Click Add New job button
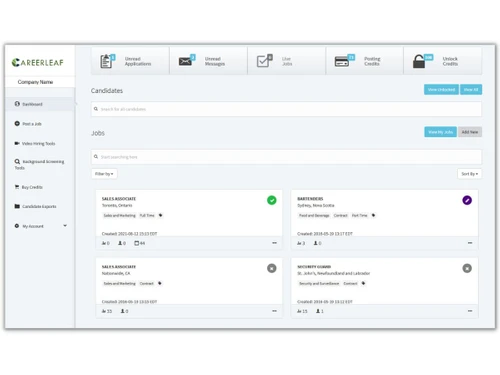500x375 pixels. [x=470, y=132]
